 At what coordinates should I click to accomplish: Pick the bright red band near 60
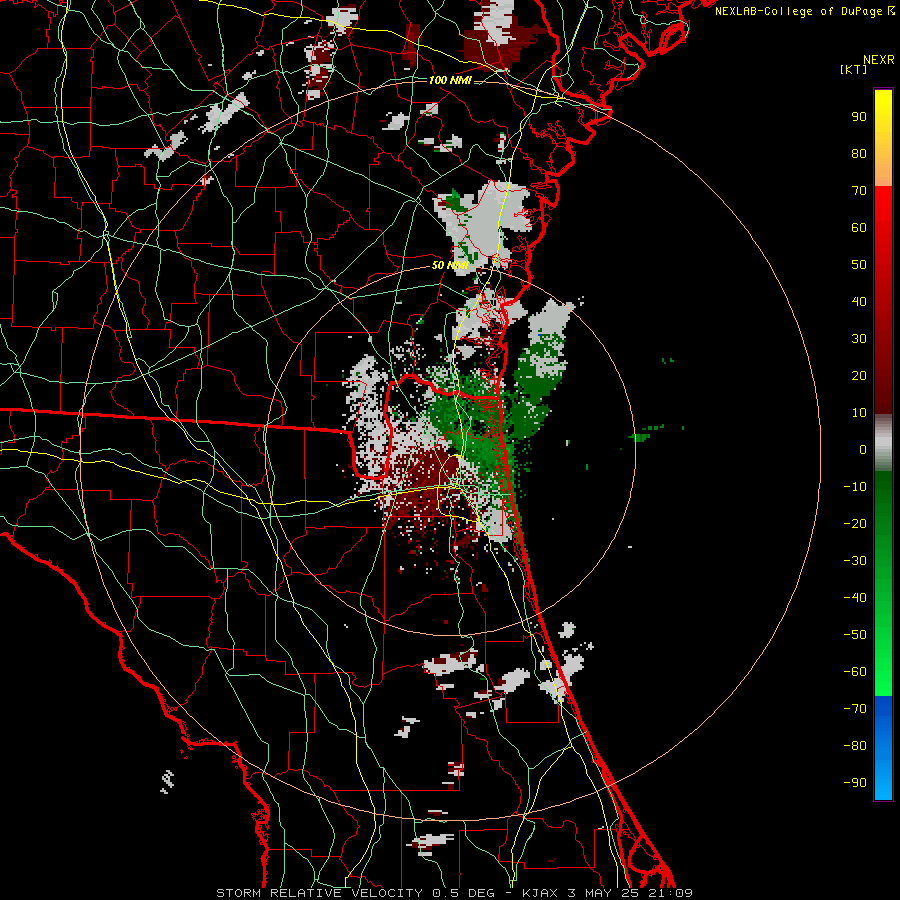883,227
